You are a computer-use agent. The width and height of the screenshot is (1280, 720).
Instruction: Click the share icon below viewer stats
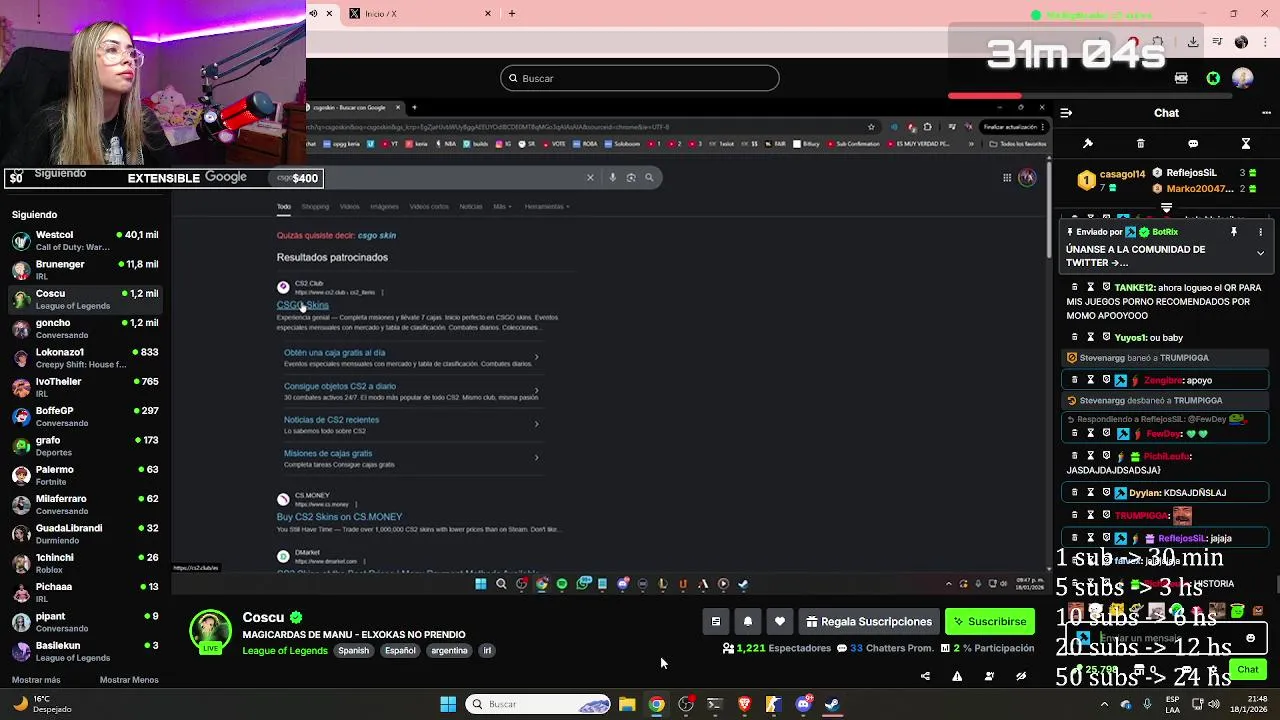925,677
